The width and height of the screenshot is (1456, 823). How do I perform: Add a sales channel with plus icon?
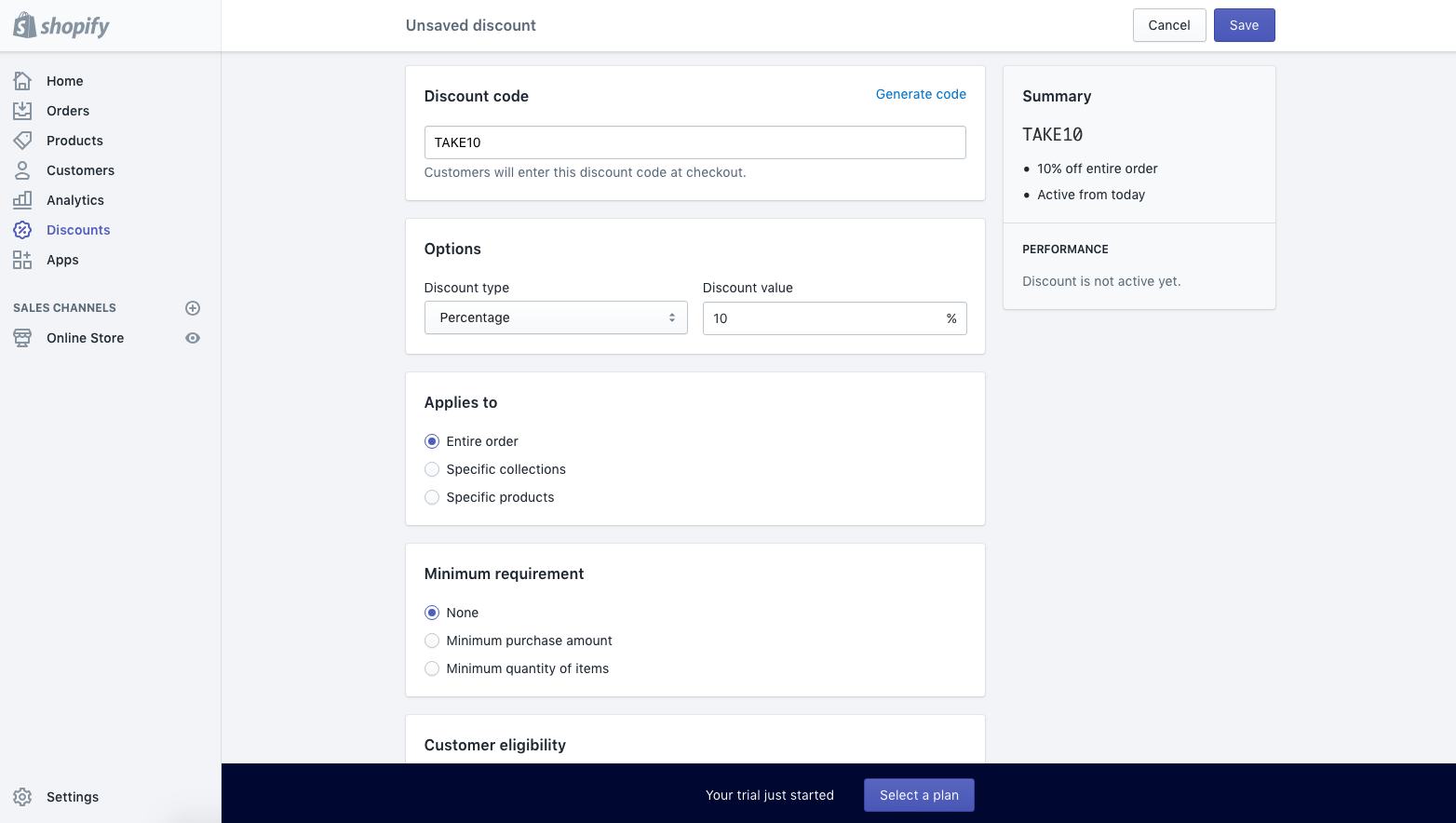click(x=193, y=308)
